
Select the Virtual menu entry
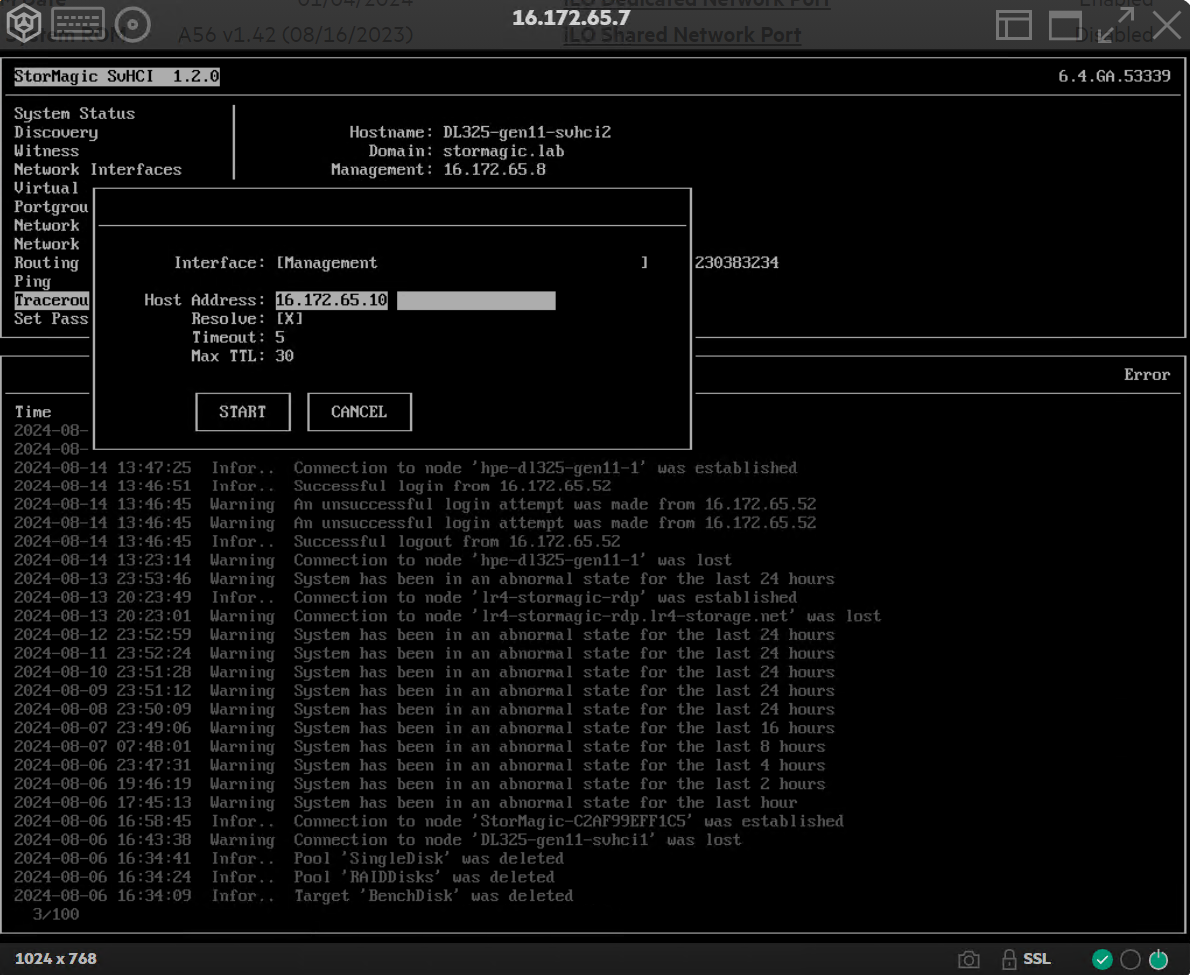point(46,188)
